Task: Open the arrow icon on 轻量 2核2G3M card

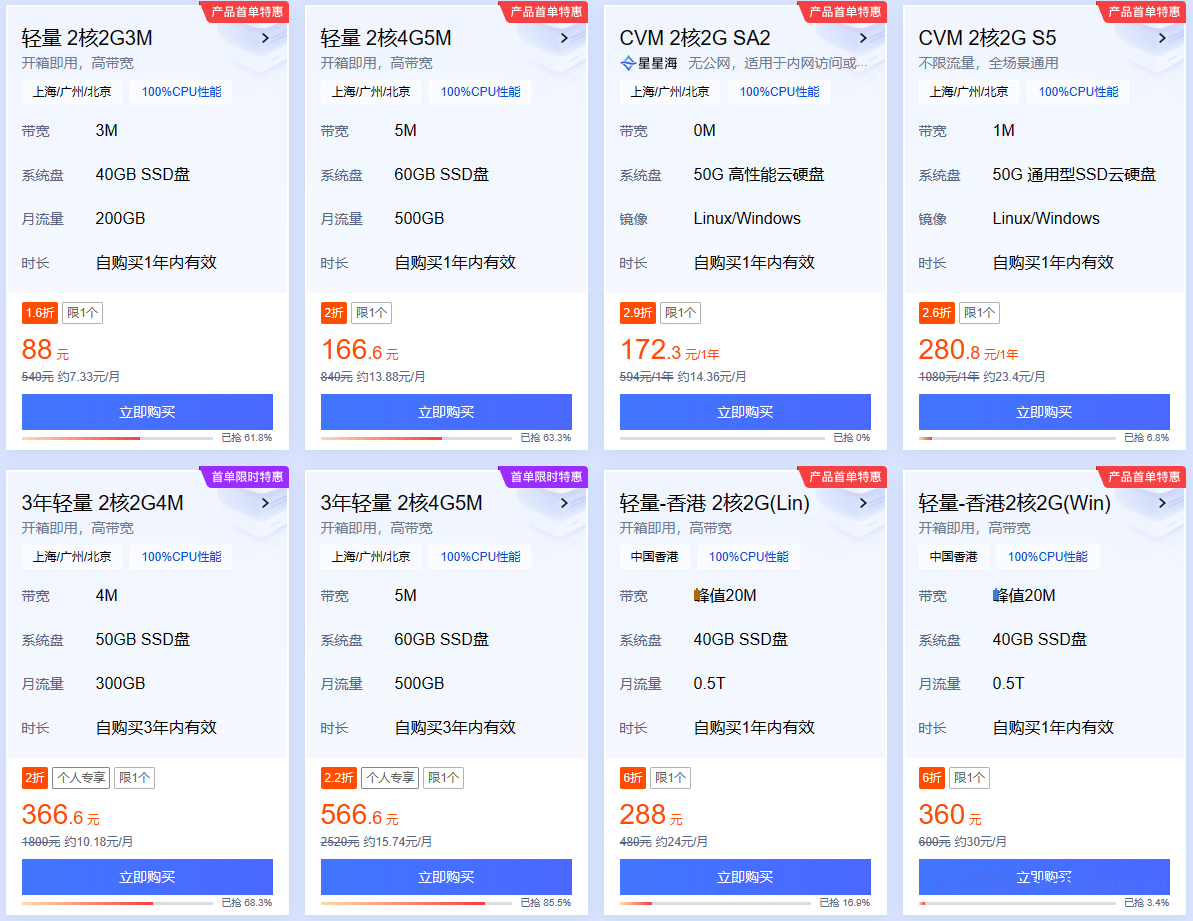Action: pos(264,37)
